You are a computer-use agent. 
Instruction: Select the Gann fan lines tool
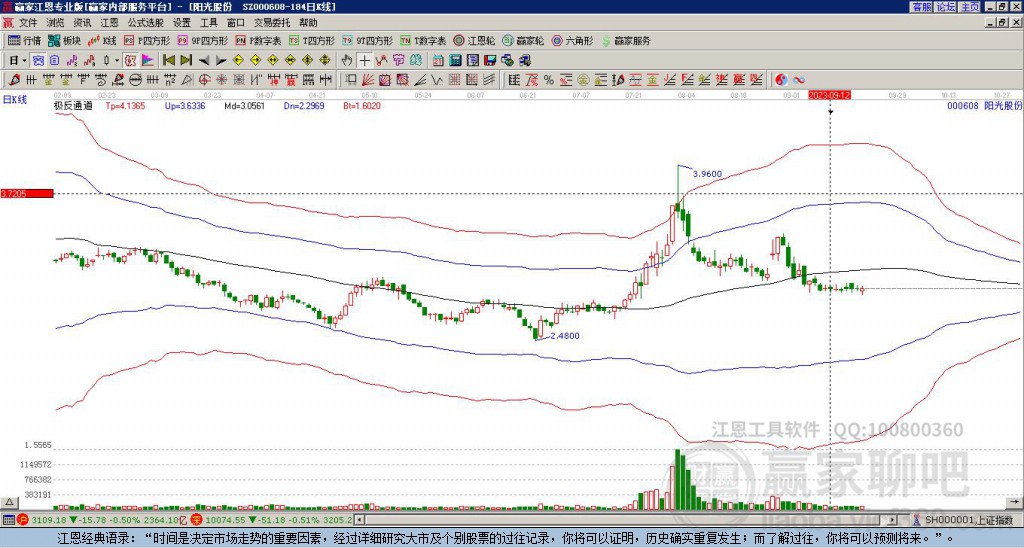click(x=368, y=80)
